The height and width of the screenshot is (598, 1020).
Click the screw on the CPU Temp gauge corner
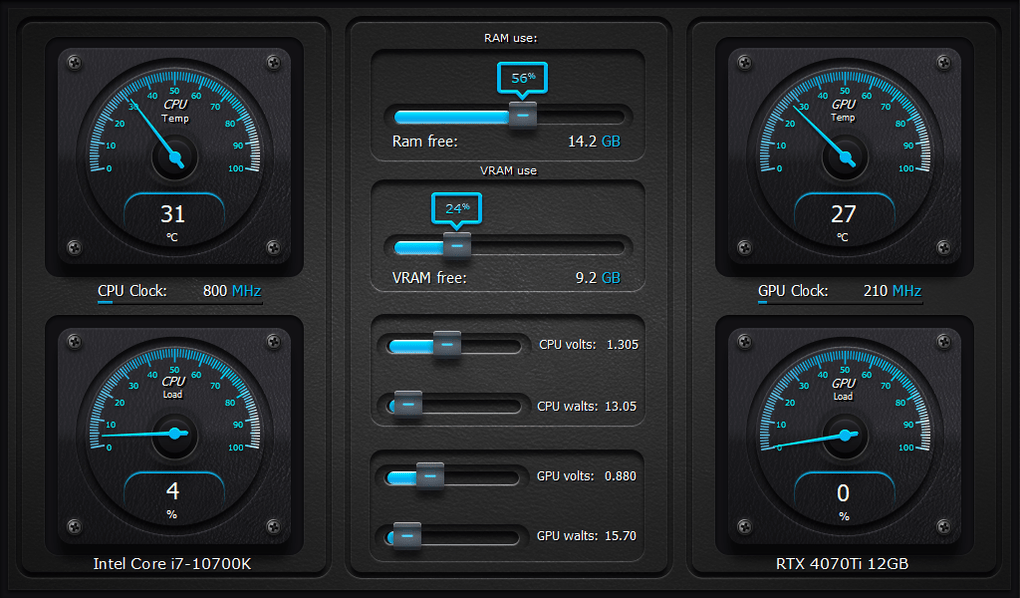point(75,62)
